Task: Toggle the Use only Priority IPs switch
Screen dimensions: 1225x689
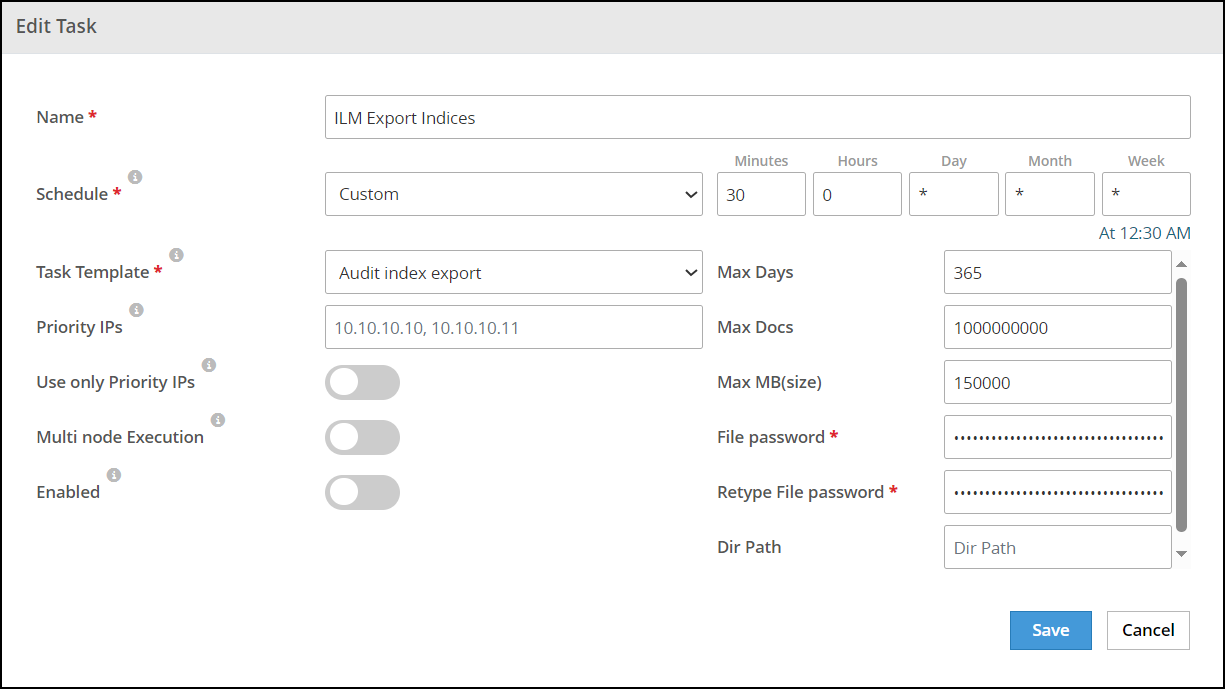Action: [362, 383]
